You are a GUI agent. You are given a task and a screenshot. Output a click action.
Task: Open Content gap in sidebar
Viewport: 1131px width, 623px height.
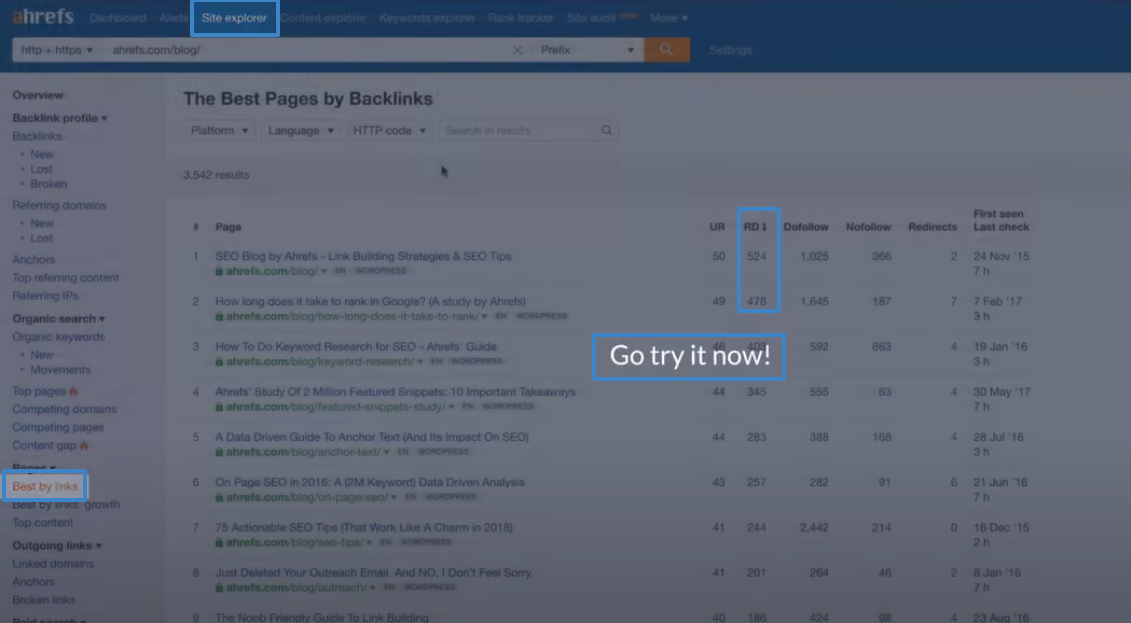click(x=44, y=446)
